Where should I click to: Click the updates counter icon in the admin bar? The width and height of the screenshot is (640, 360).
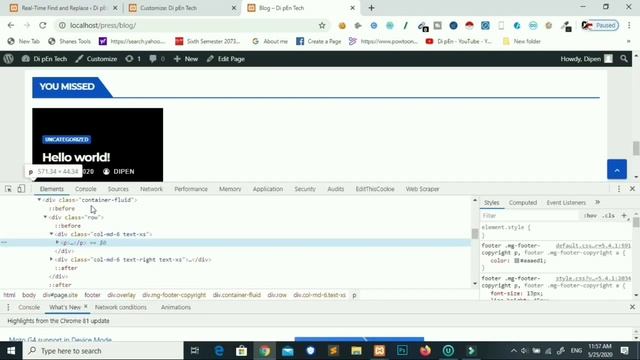coord(133,59)
